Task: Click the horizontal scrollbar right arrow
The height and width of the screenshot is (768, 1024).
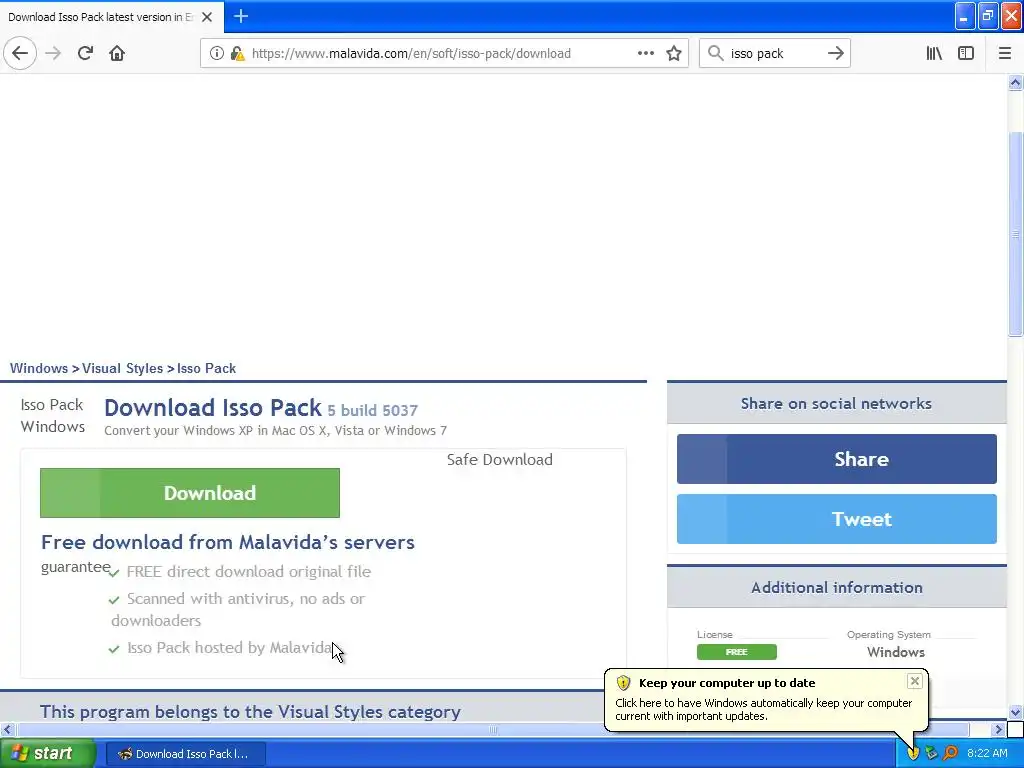Action: tap(999, 729)
